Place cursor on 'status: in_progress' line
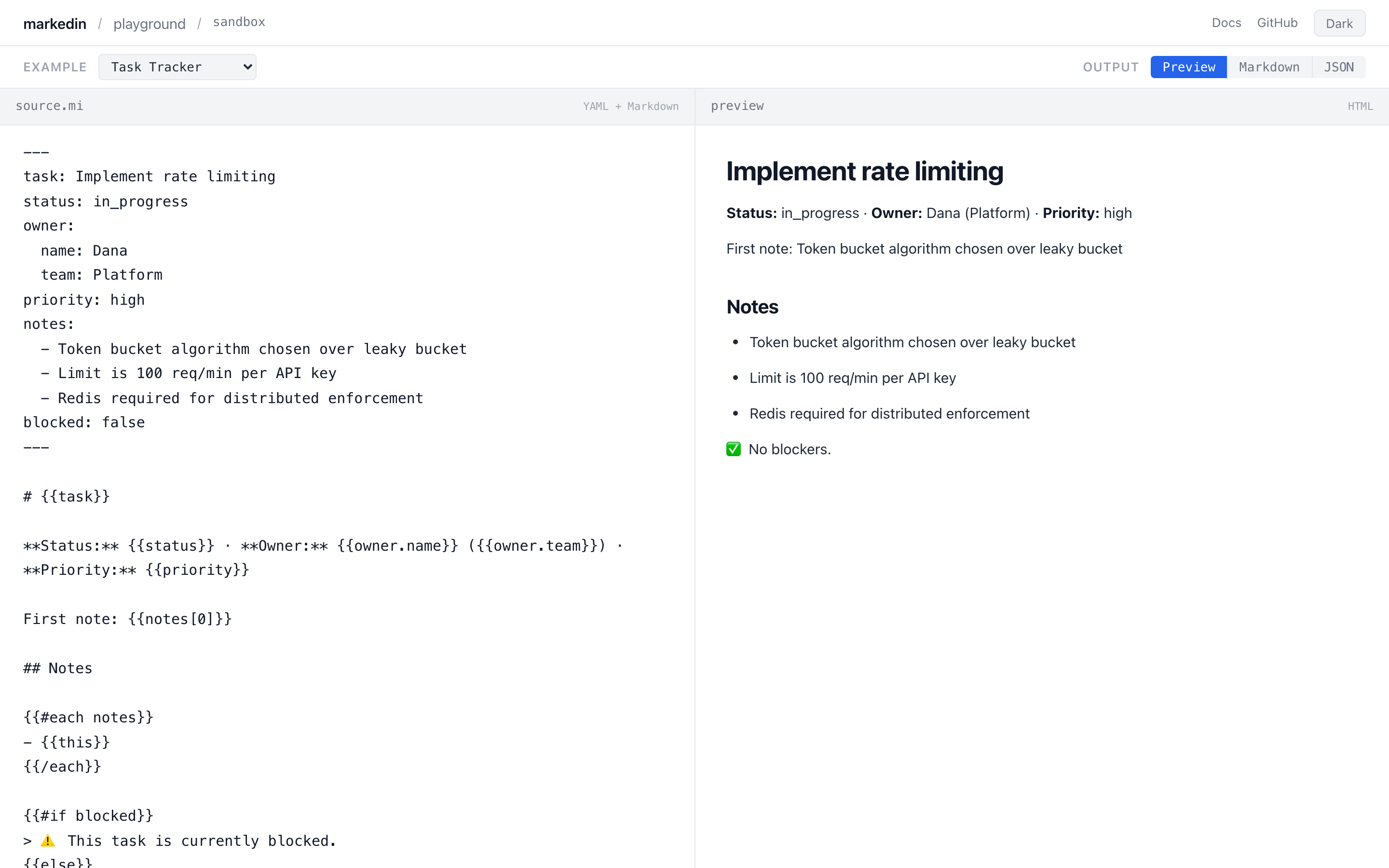 106,202
